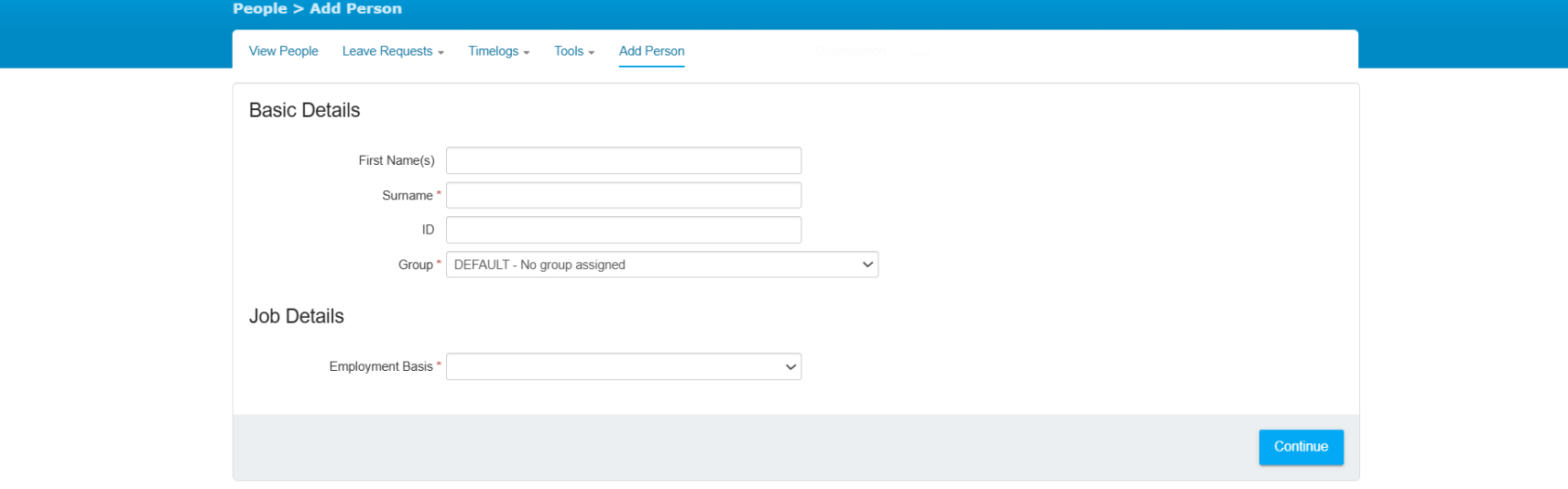Click the caret next to Timelogs
Viewport: 1568px width, 489px height.
point(527,53)
